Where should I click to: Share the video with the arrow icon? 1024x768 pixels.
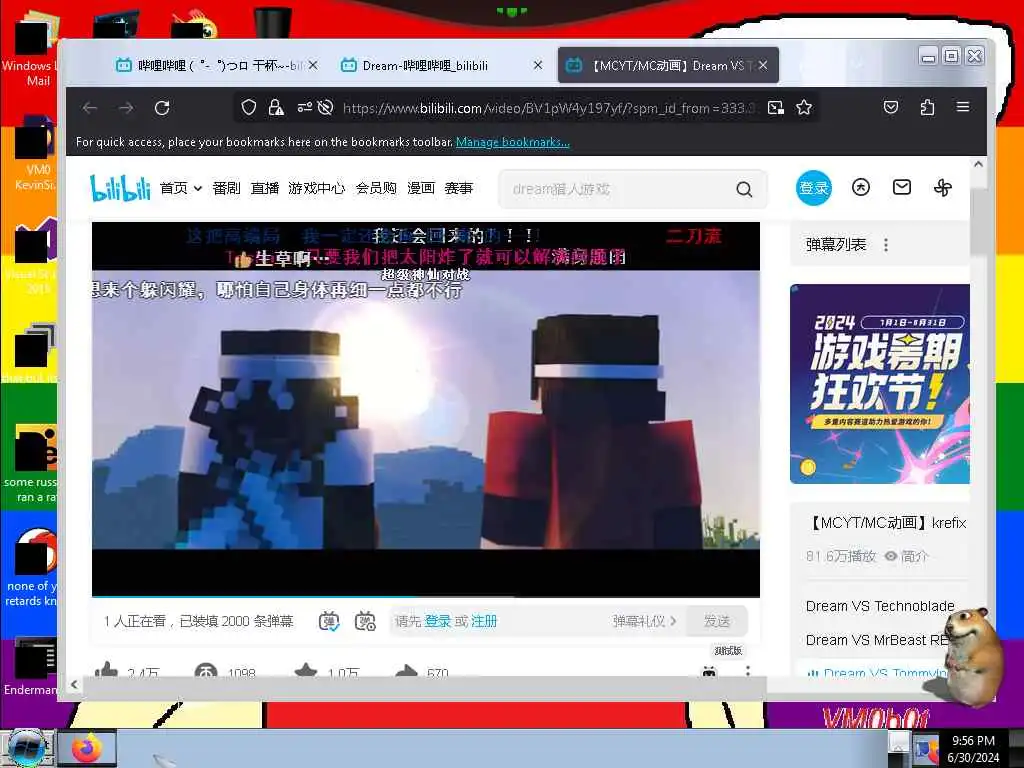[x=406, y=671]
